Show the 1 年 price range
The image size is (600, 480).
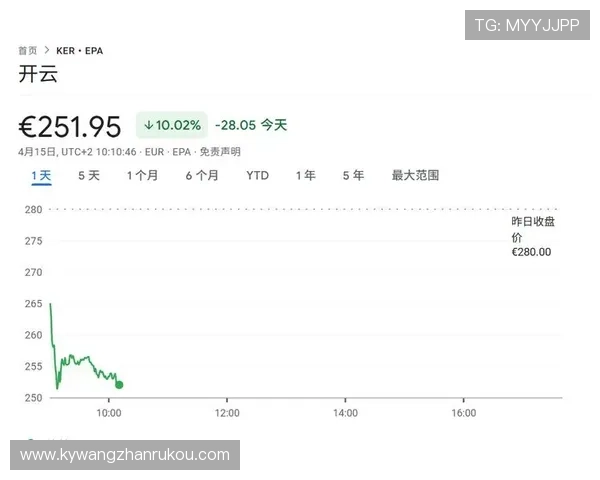[x=306, y=176]
